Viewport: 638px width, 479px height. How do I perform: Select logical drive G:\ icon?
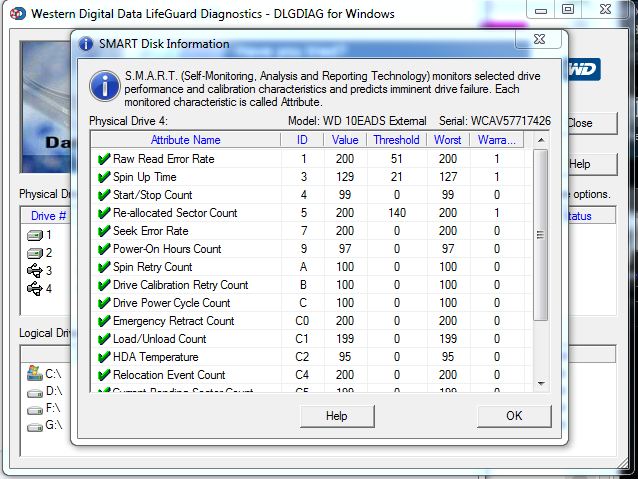35,427
